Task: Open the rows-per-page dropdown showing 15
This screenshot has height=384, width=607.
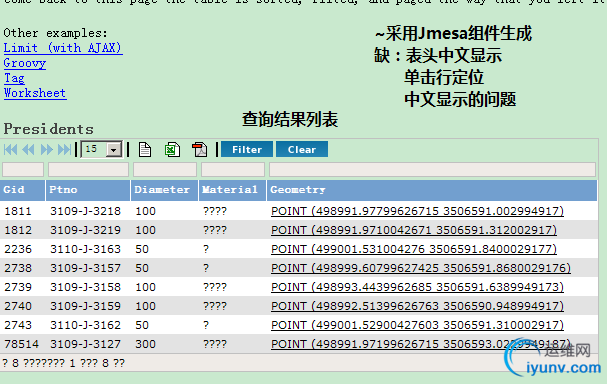Action: point(102,149)
